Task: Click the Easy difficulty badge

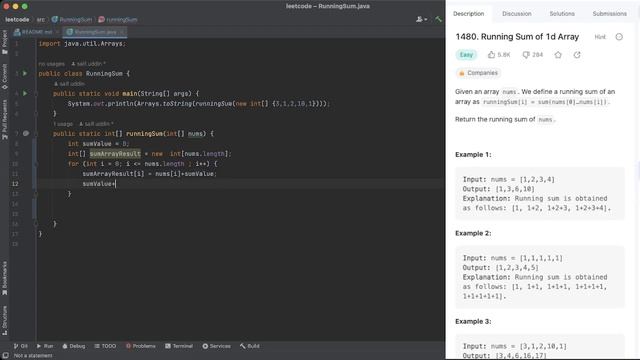Action: [x=466, y=55]
